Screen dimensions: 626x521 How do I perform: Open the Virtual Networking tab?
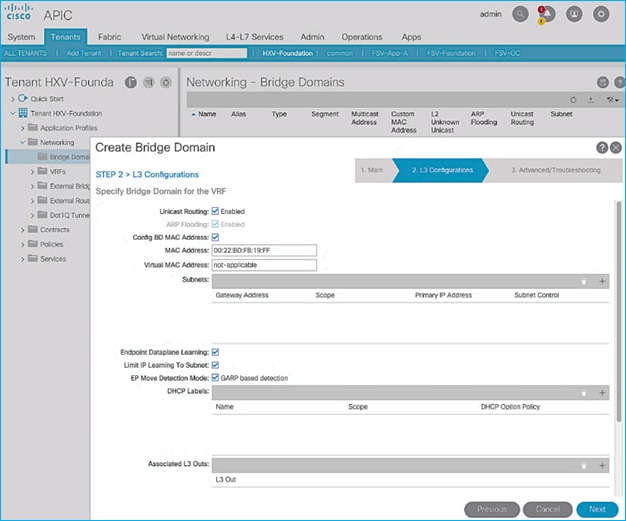175,37
